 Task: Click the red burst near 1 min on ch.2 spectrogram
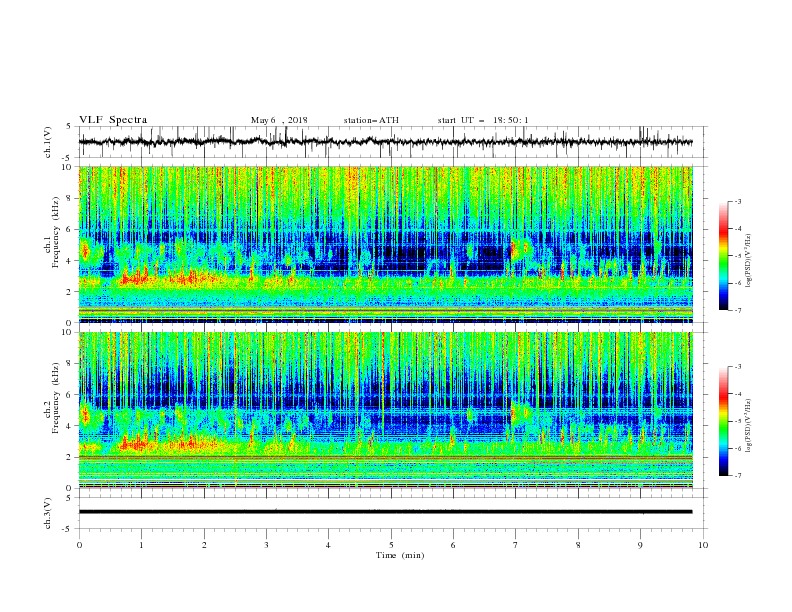(x=134, y=444)
